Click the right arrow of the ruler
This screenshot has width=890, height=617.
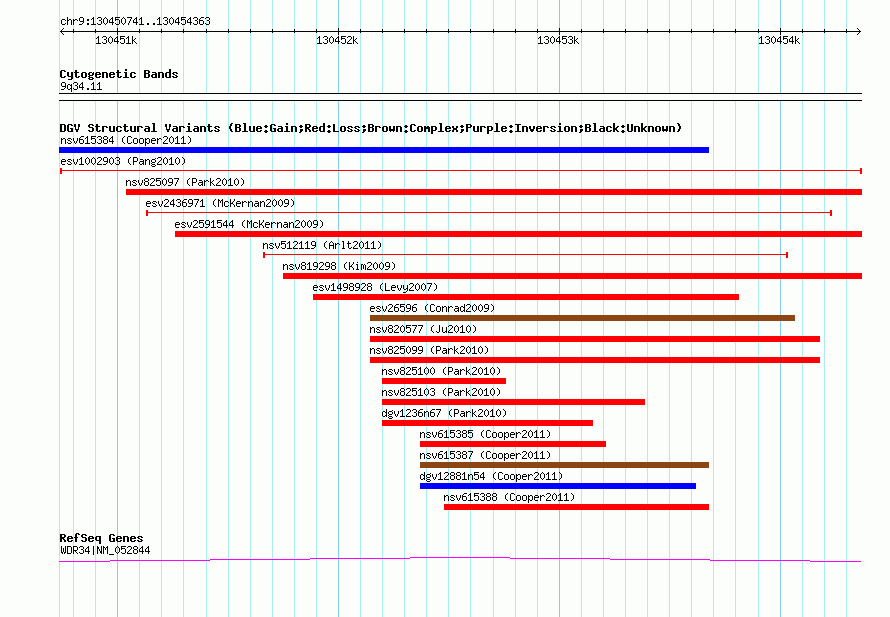858,32
